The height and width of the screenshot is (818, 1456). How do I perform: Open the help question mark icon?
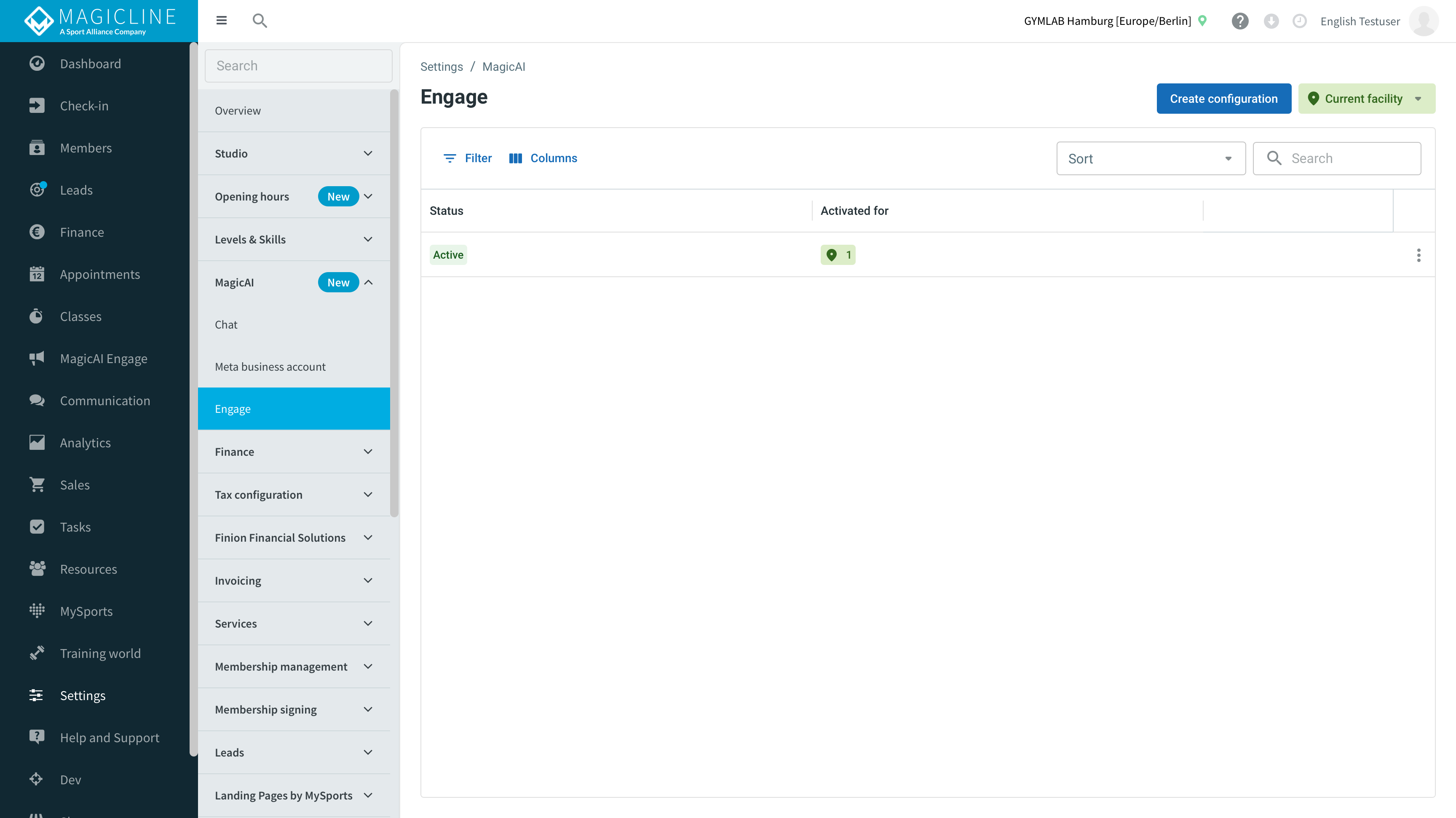(1240, 21)
